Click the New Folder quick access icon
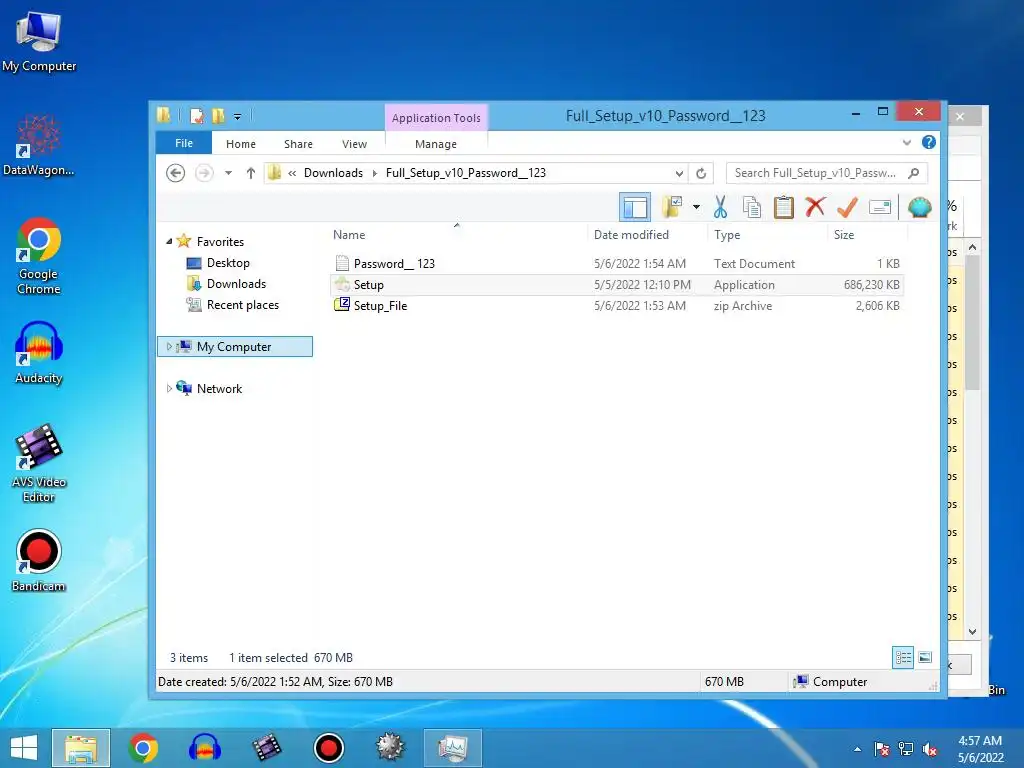 (218, 116)
